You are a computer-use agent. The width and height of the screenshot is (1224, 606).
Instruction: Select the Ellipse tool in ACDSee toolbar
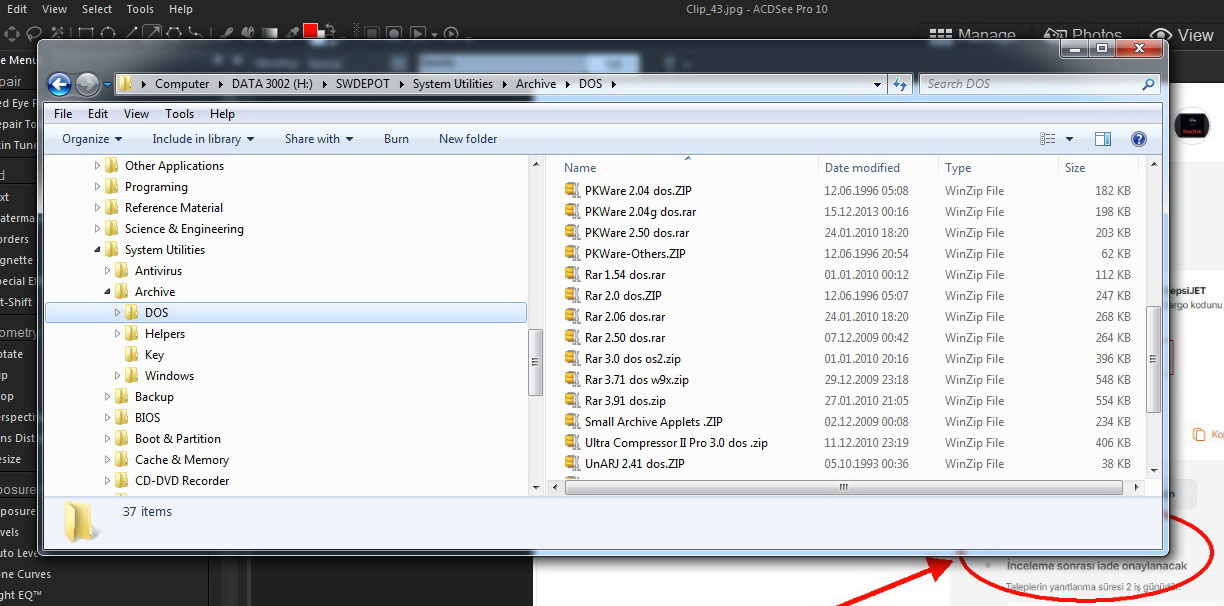point(108,33)
